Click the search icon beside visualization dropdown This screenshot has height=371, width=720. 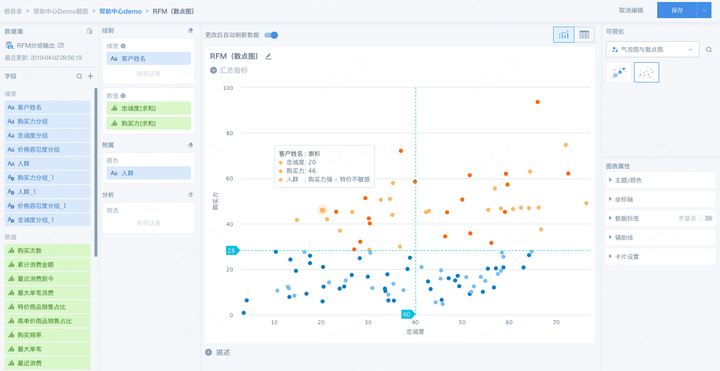tap(709, 50)
